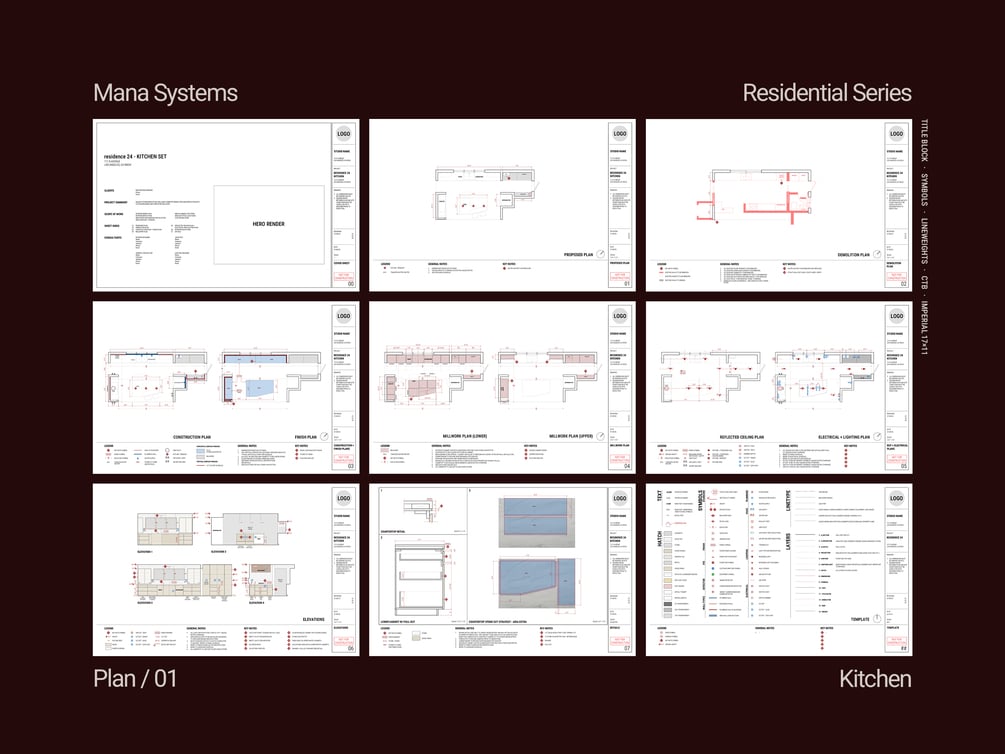
Task: Click the red demolition floor plan drawing
Action: [754, 197]
